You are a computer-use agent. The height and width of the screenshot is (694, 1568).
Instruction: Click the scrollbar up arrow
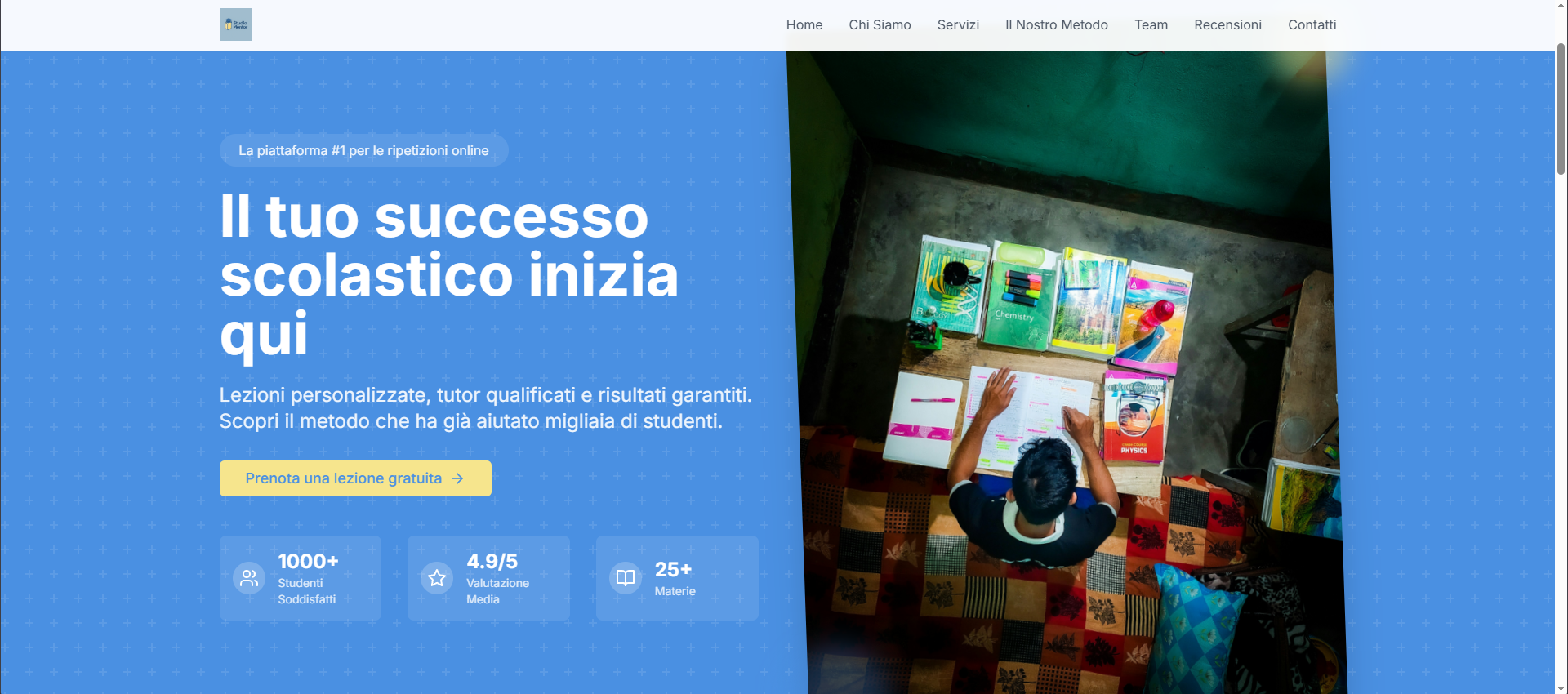pyautogui.click(x=1561, y=6)
